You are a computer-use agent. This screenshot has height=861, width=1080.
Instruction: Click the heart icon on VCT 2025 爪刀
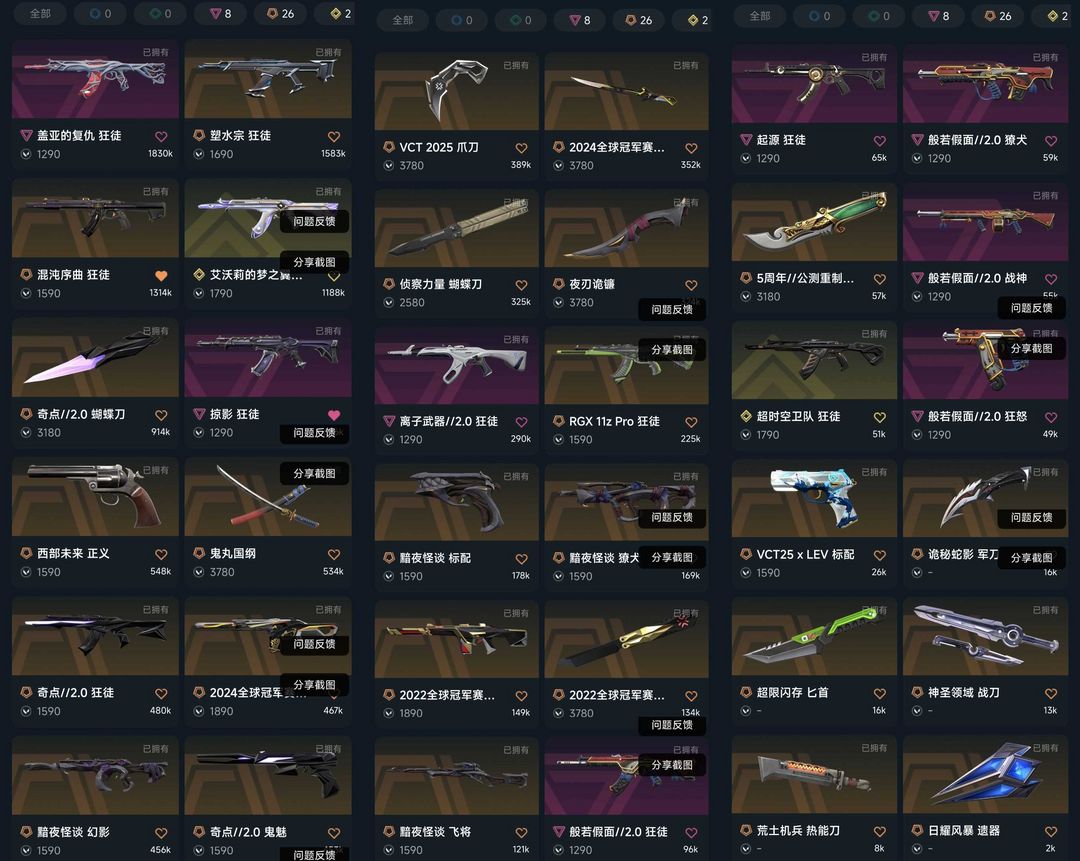[521, 148]
